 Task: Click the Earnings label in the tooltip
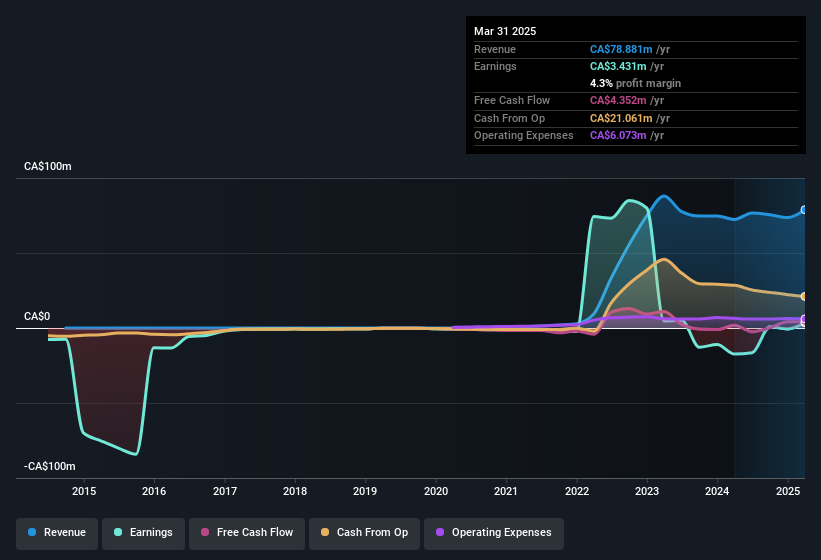(495, 66)
